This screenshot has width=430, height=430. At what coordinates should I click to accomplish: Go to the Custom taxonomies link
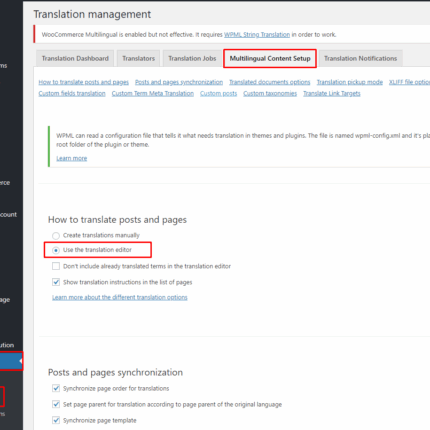(270, 93)
